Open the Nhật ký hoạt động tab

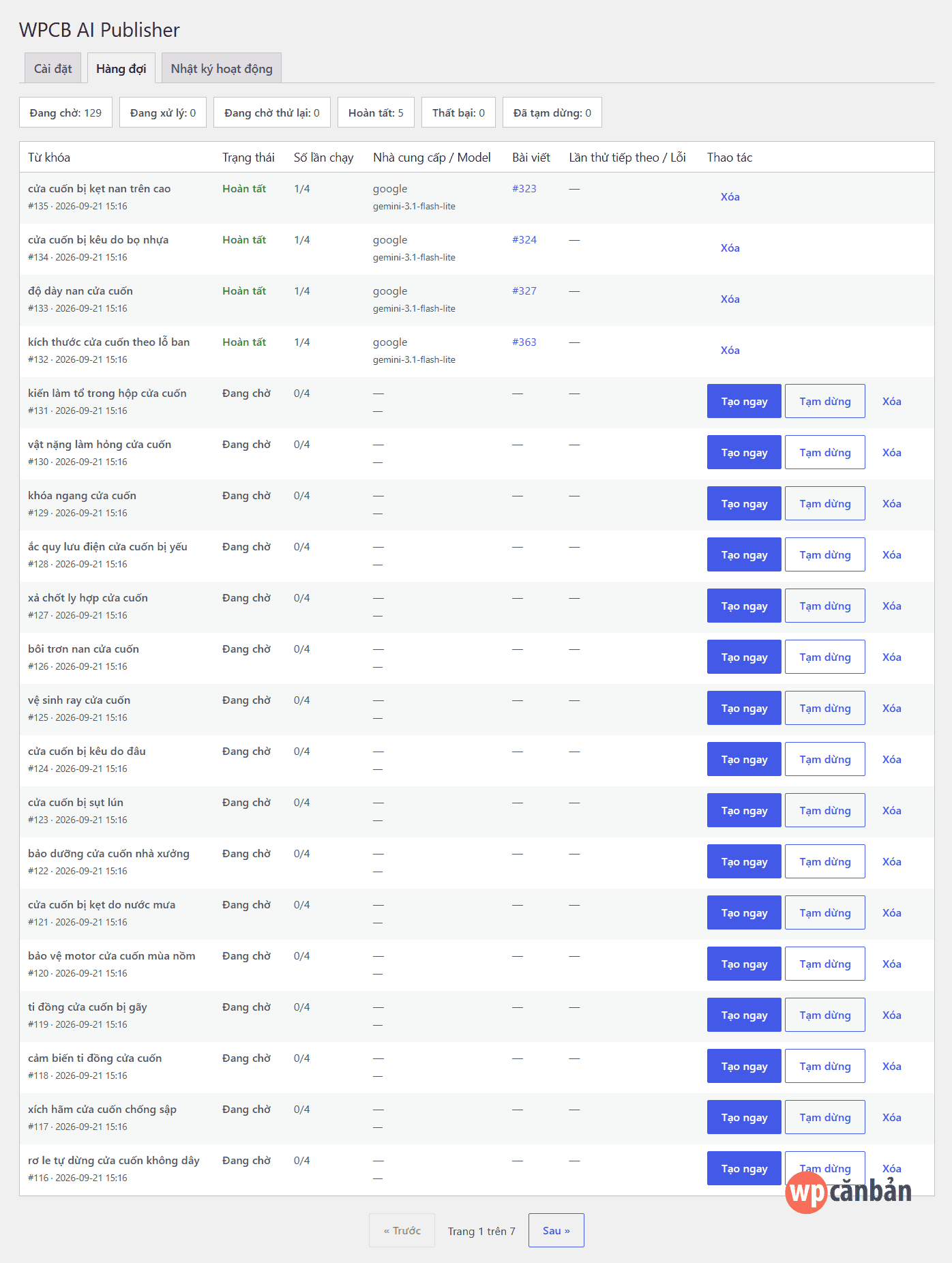(x=222, y=68)
